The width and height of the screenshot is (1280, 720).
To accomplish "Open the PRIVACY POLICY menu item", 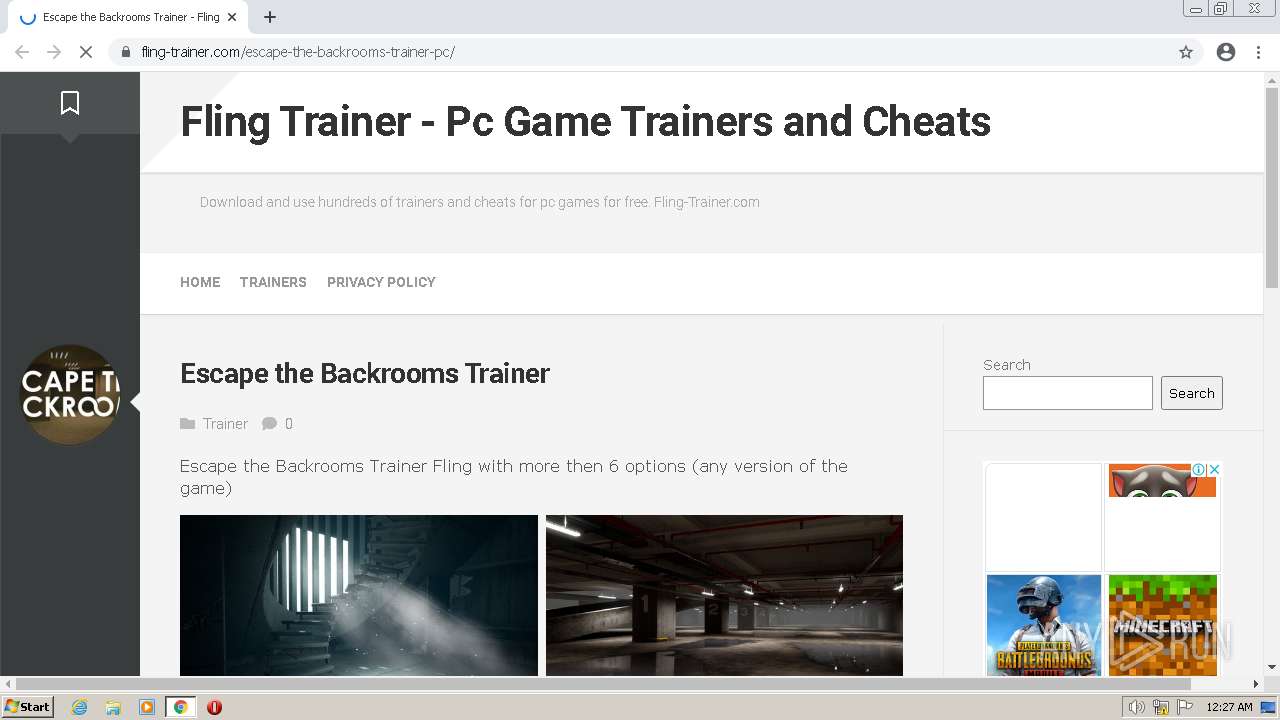I will click(x=381, y=282).
